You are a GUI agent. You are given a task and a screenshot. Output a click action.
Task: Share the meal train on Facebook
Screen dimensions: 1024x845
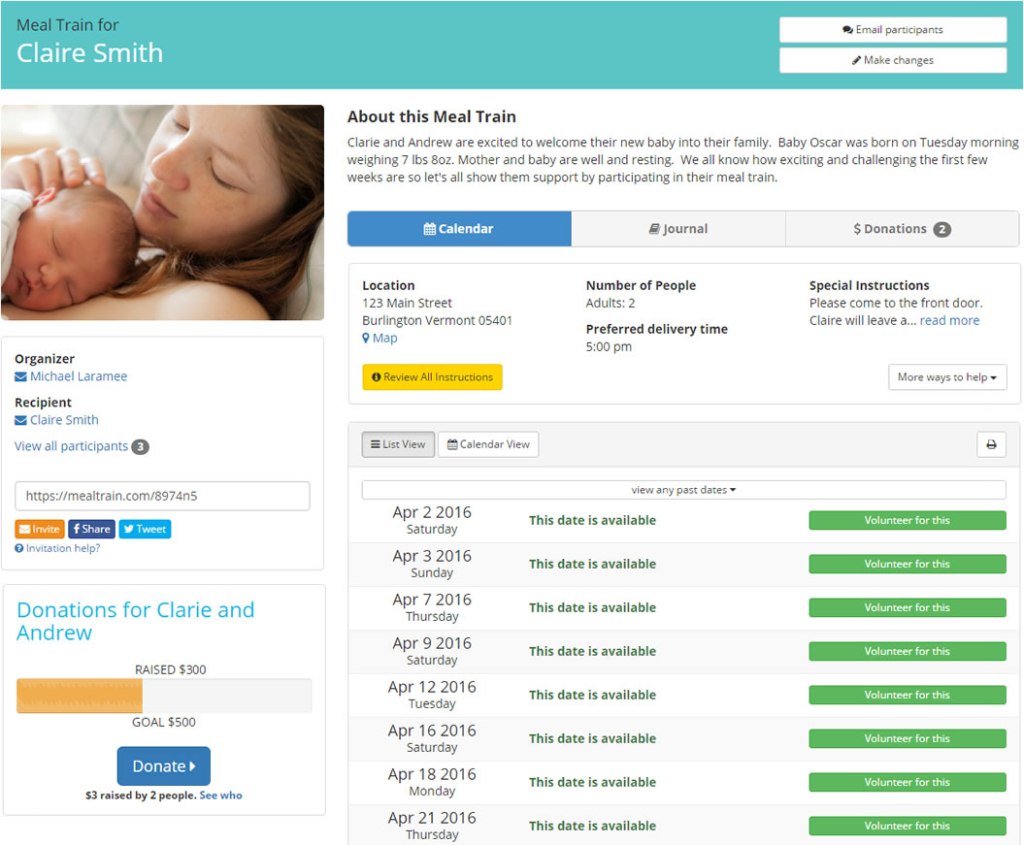point(91,529)
